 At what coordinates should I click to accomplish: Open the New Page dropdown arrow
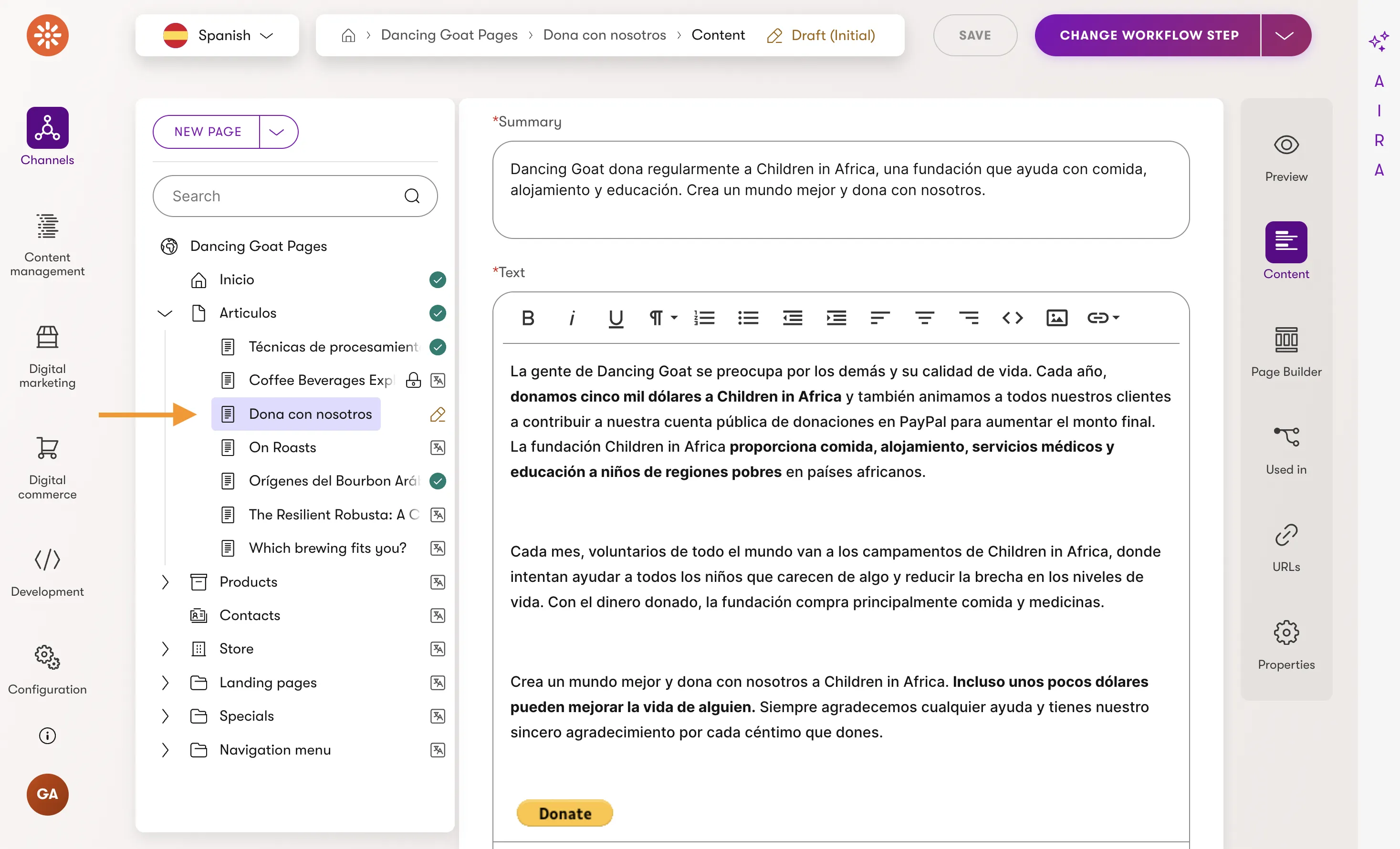click(x=277, y=132)
